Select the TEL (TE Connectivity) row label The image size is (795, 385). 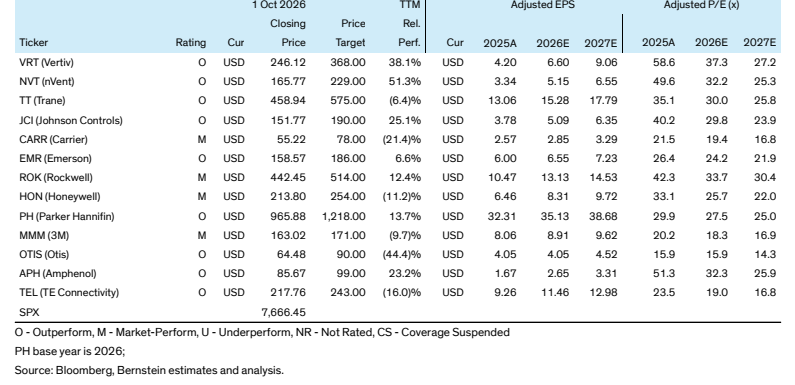click(x=69, y=293)
